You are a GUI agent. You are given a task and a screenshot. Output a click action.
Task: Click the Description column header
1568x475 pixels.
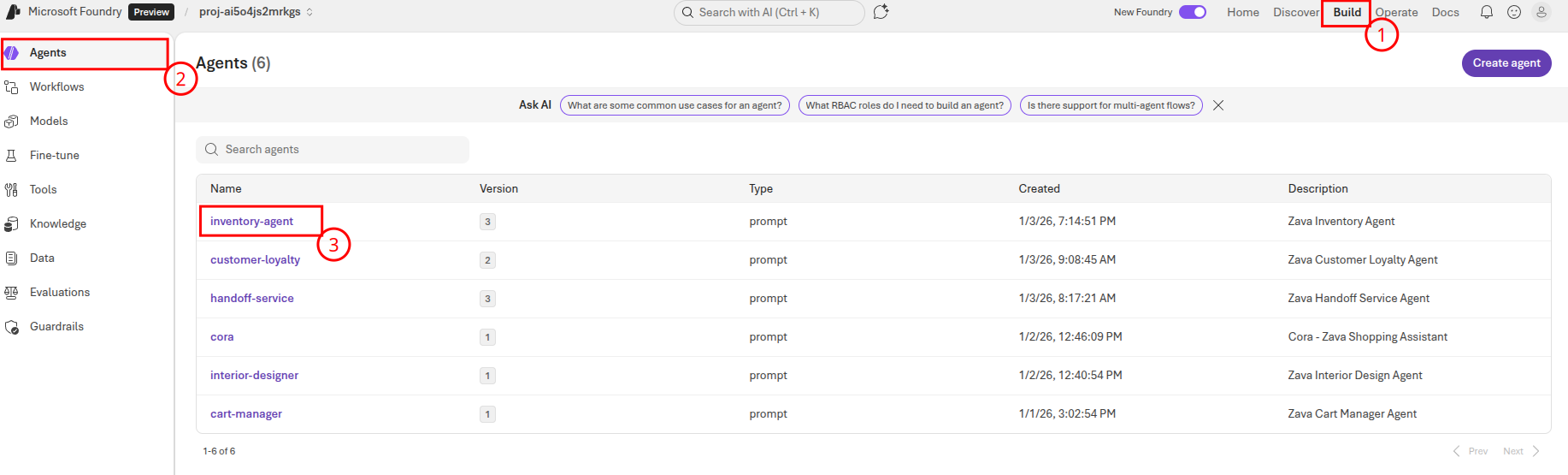coord(1317,189)
